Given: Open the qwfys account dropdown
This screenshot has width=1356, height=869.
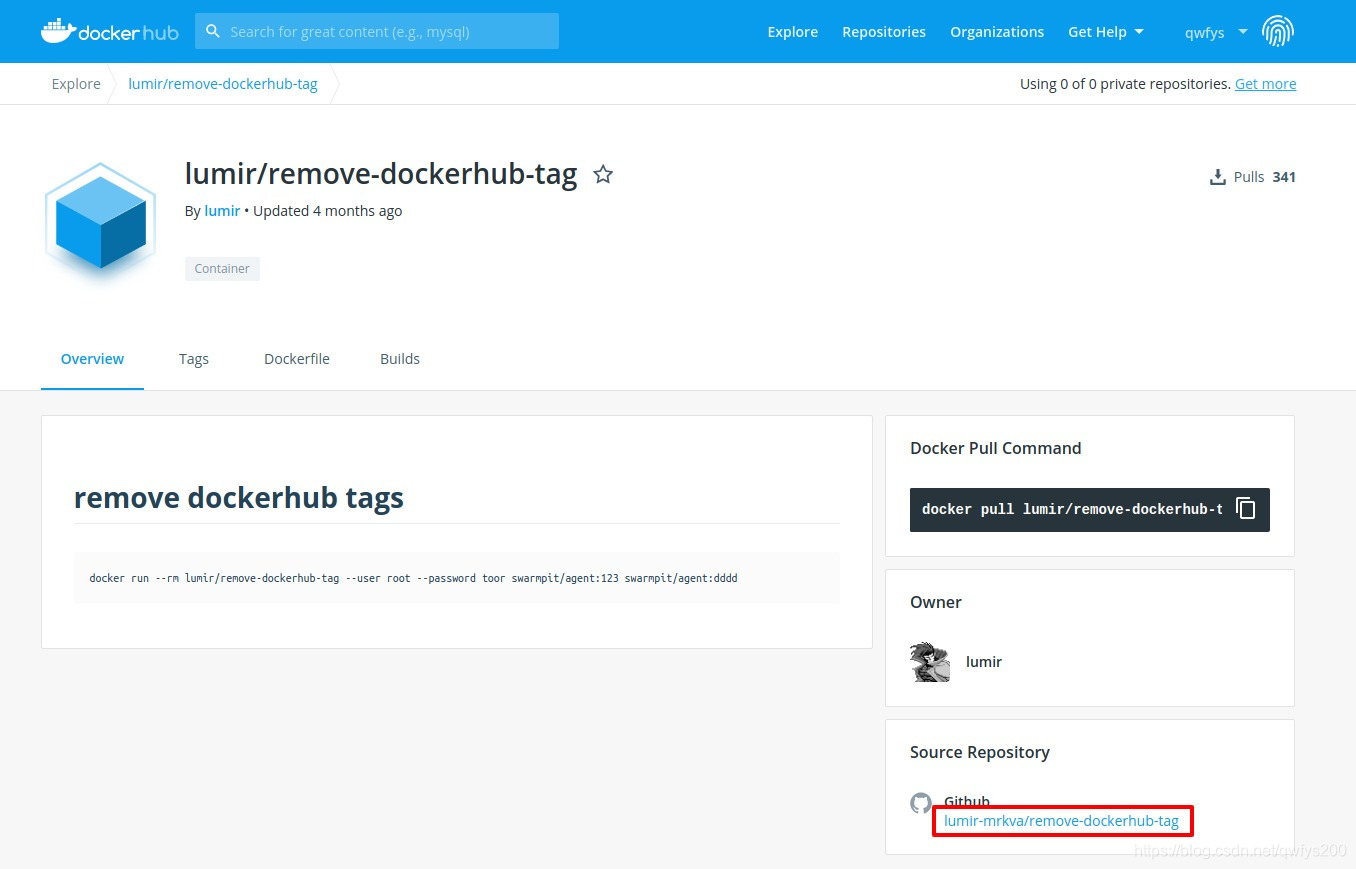Looking at the screenshot, I should point(1216,32).
